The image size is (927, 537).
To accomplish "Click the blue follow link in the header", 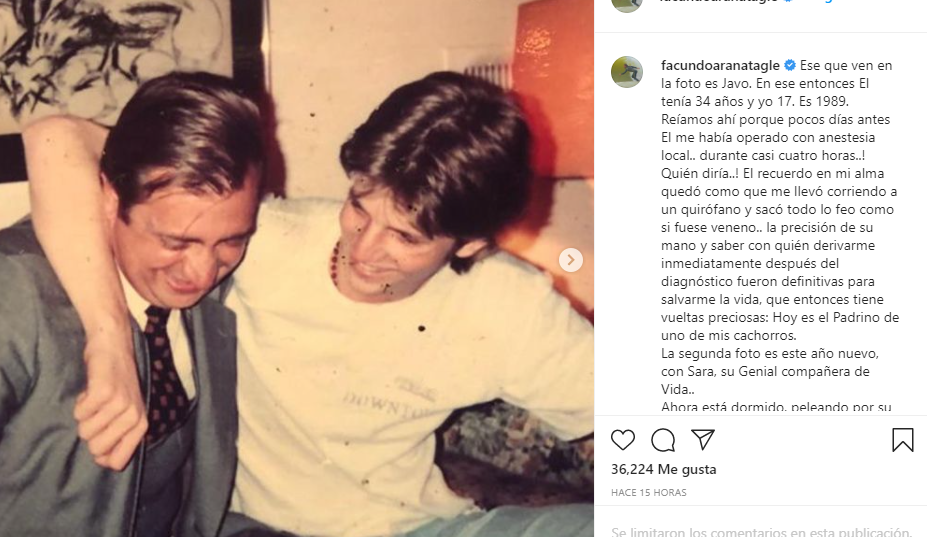I will click(x=825, y=2).
